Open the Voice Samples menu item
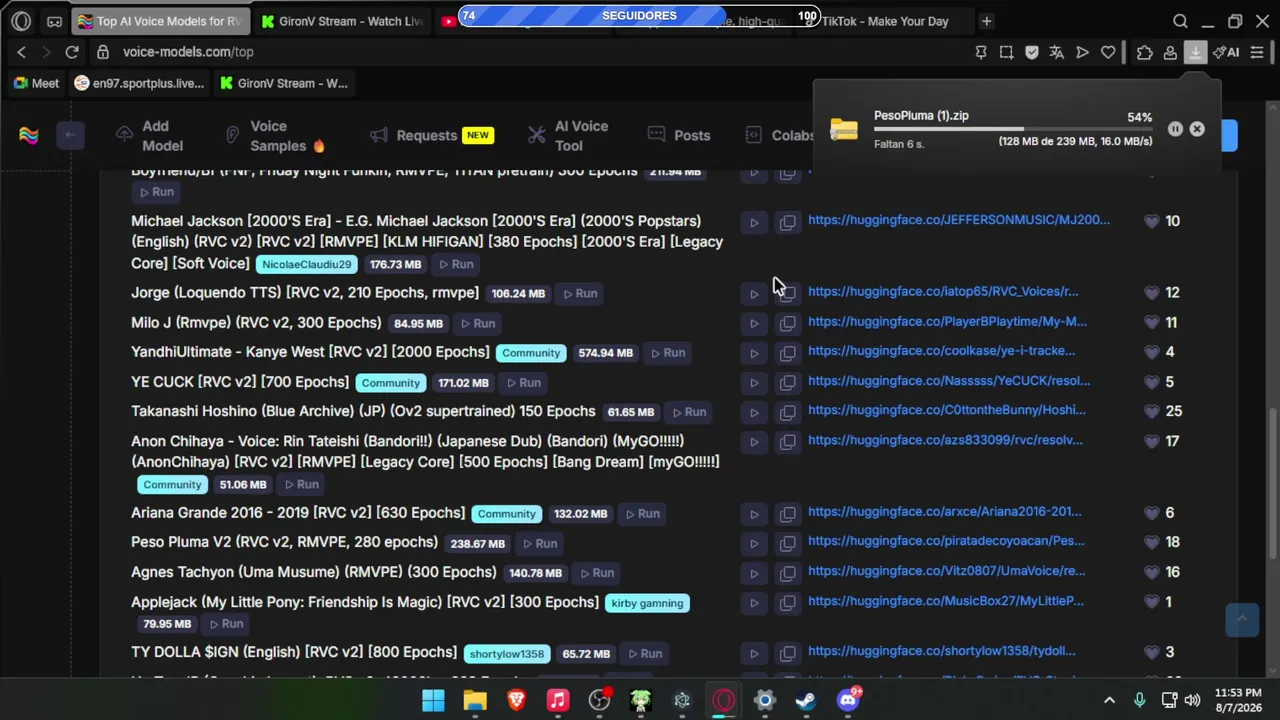Viewport: 1280px width, 720px height. (275, 136)
